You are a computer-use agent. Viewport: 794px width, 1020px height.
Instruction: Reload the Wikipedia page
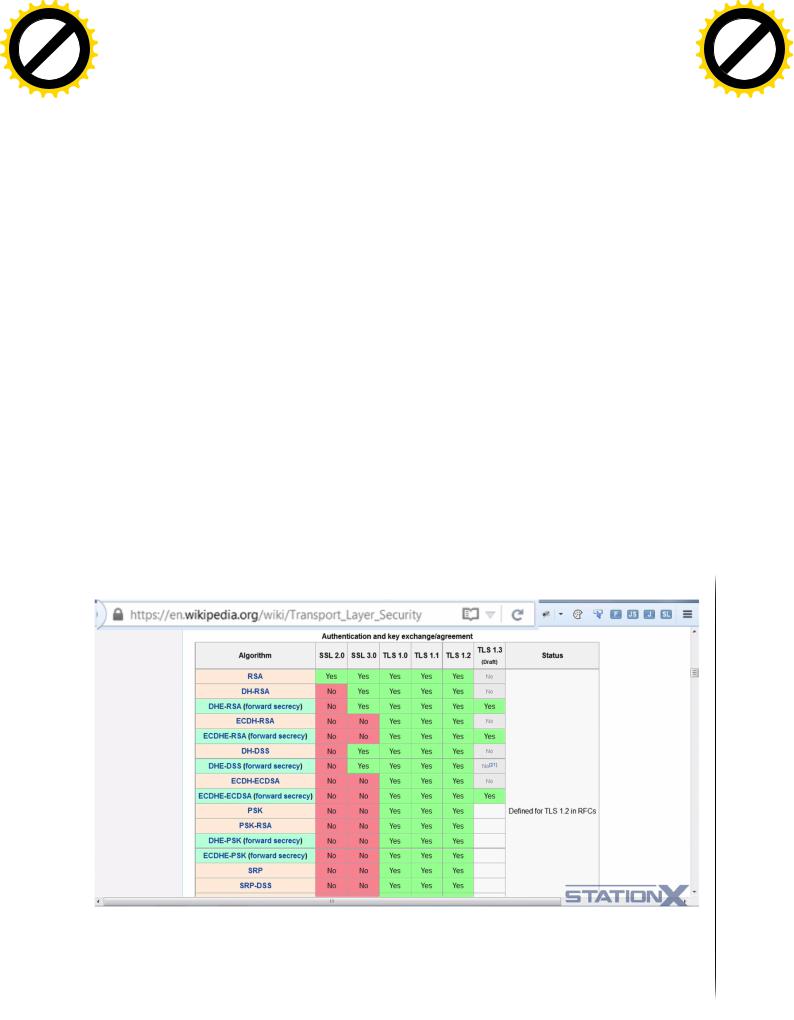(x=517, y=615)
